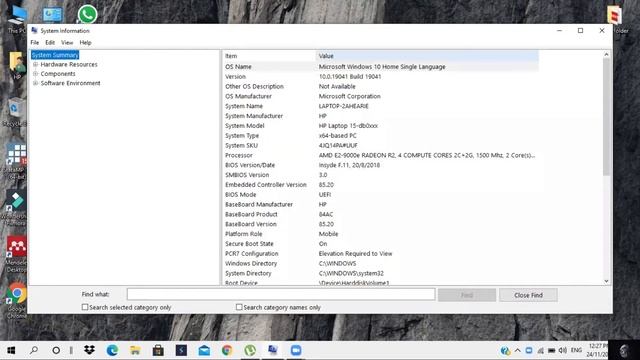
Task: Open the File menu
Action: (35, 42)
